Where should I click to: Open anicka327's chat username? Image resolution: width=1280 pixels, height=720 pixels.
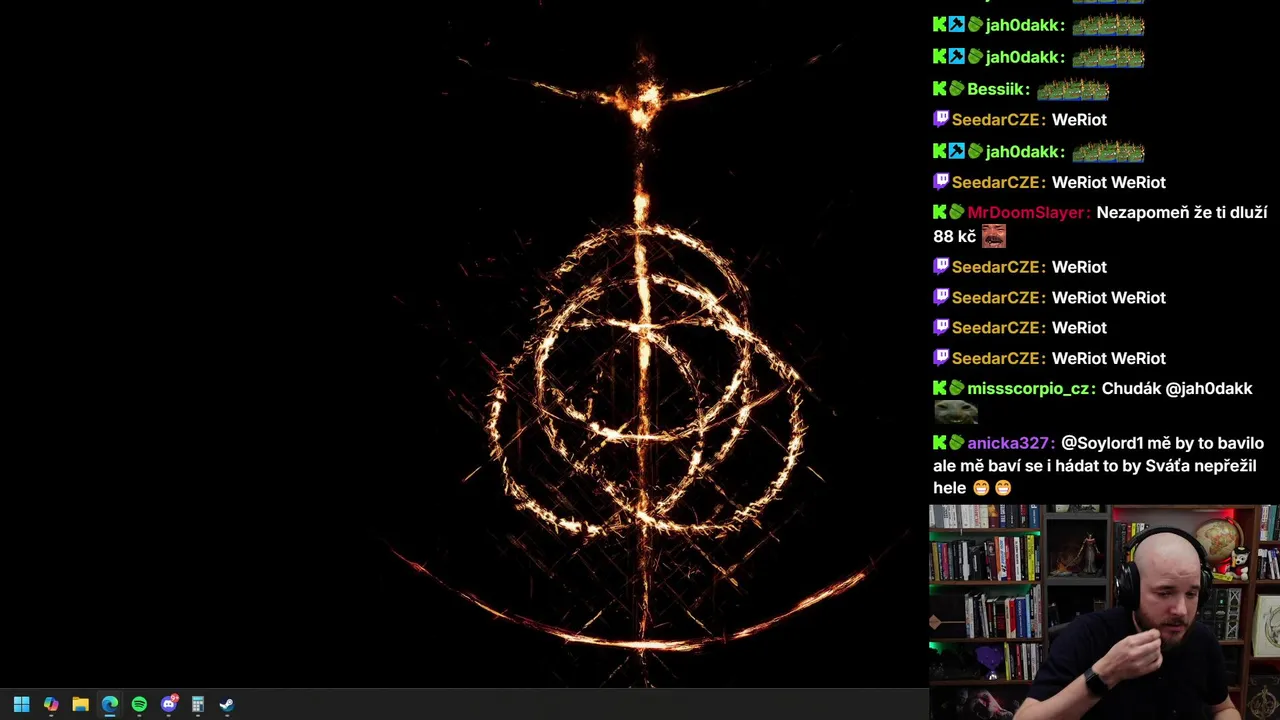pyautogui.click(x=1011, y=443)
